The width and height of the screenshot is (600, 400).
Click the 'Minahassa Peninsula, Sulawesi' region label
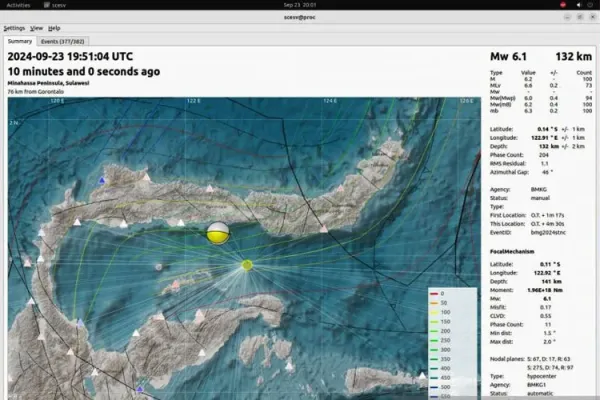(x=48, y=83)
